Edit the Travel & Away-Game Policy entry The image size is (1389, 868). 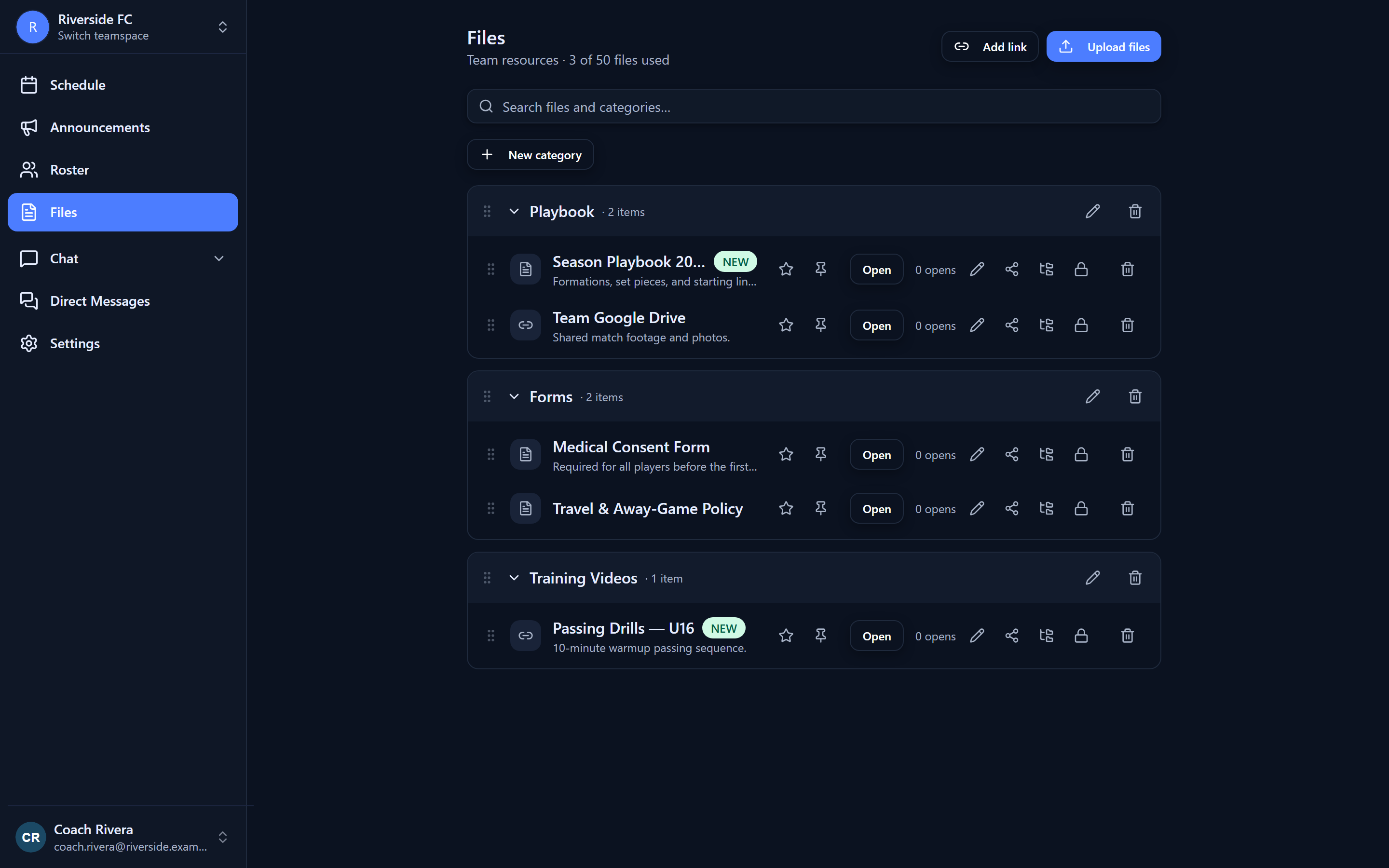[x=977, y=509]
